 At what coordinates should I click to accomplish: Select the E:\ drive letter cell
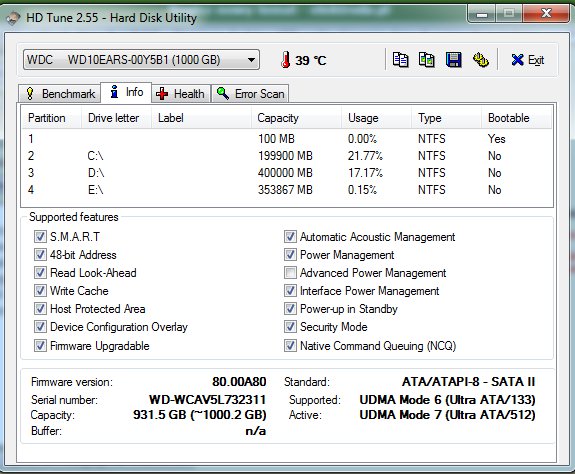(x=95, y=190)
